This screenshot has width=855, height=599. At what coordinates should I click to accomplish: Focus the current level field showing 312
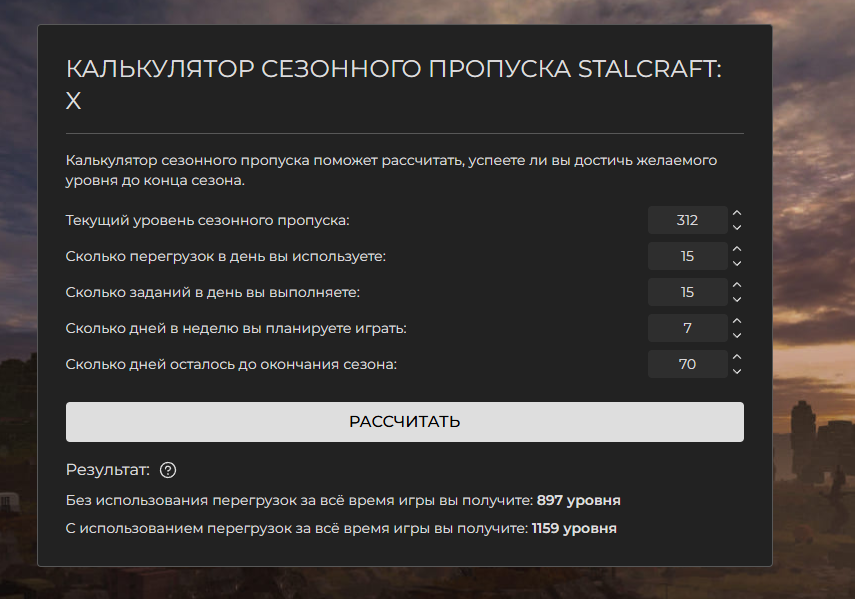click(688, 220)
